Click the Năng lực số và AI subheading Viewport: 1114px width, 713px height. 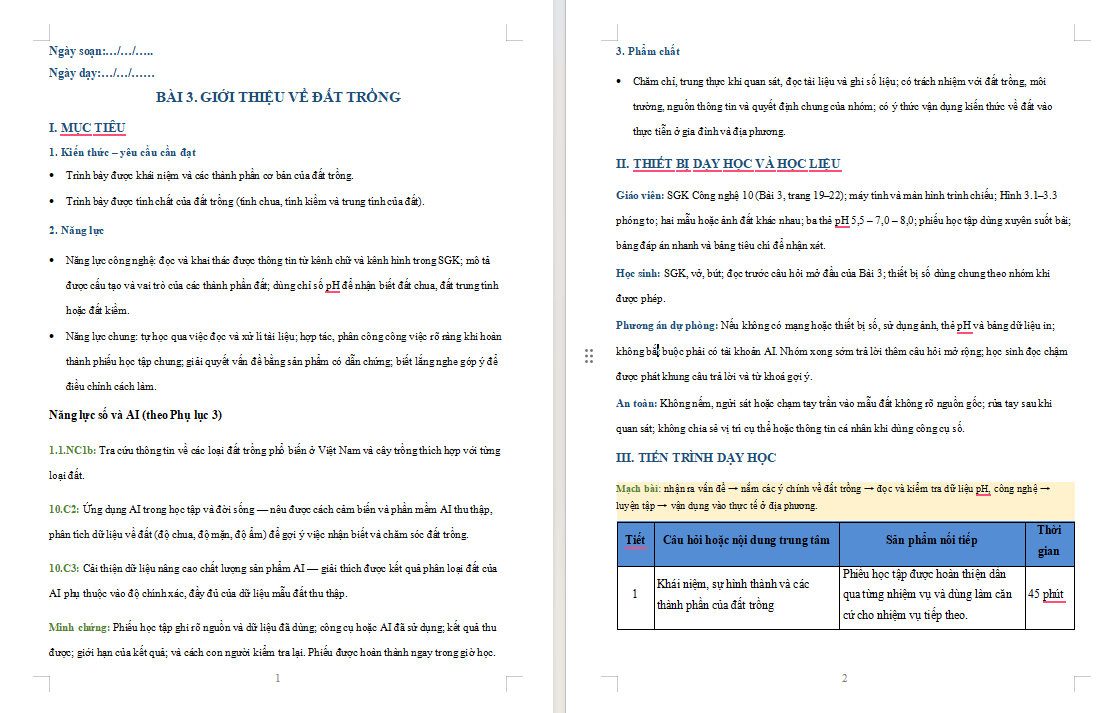pos(135,415)
